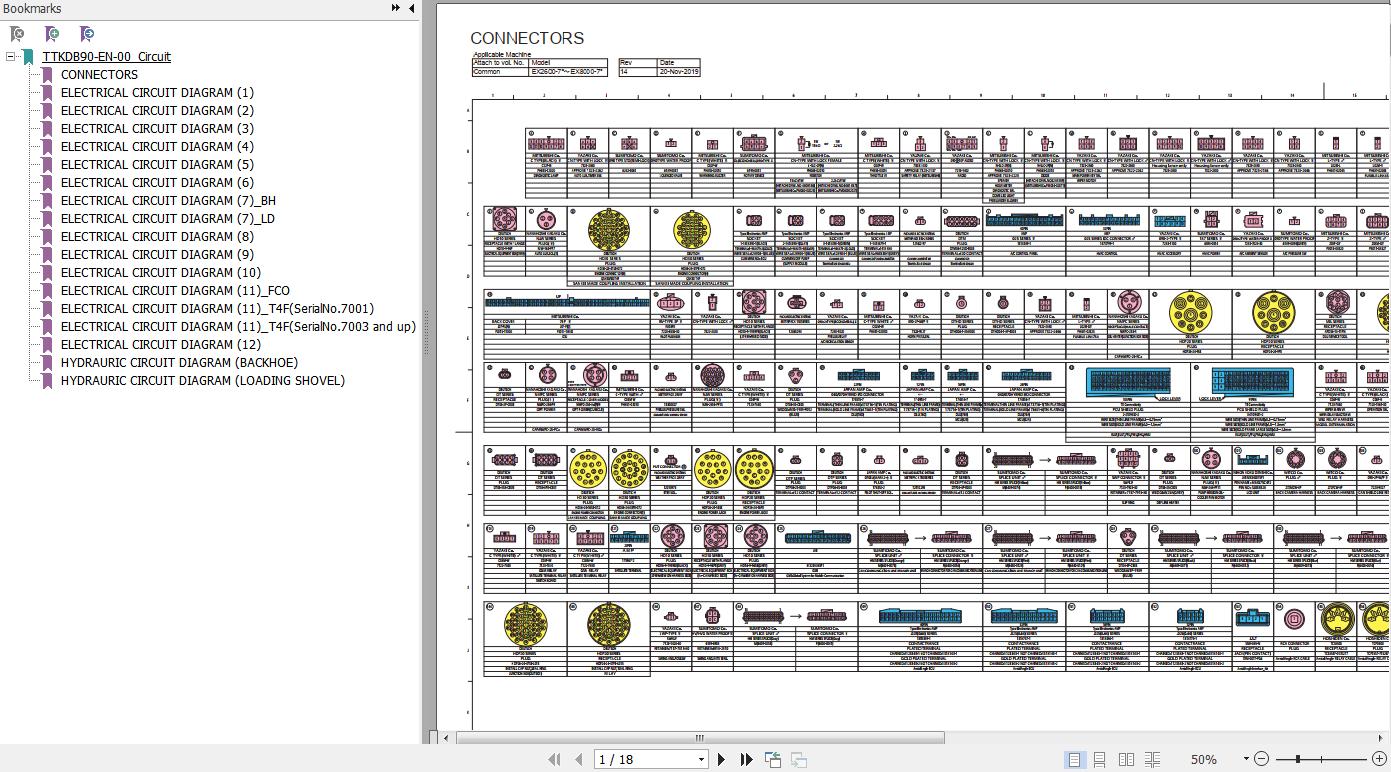
Task: Jump to the last page
Action: (x=746, y=760)
